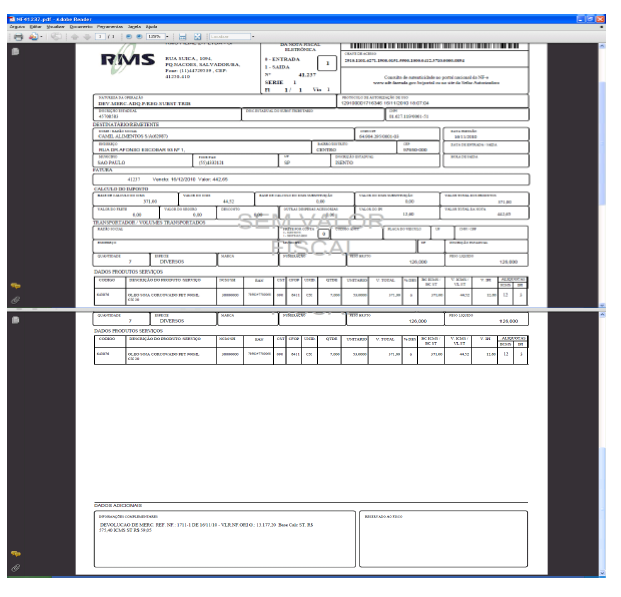Open Pages panel icon in lower view

click(x=15, y=320)
